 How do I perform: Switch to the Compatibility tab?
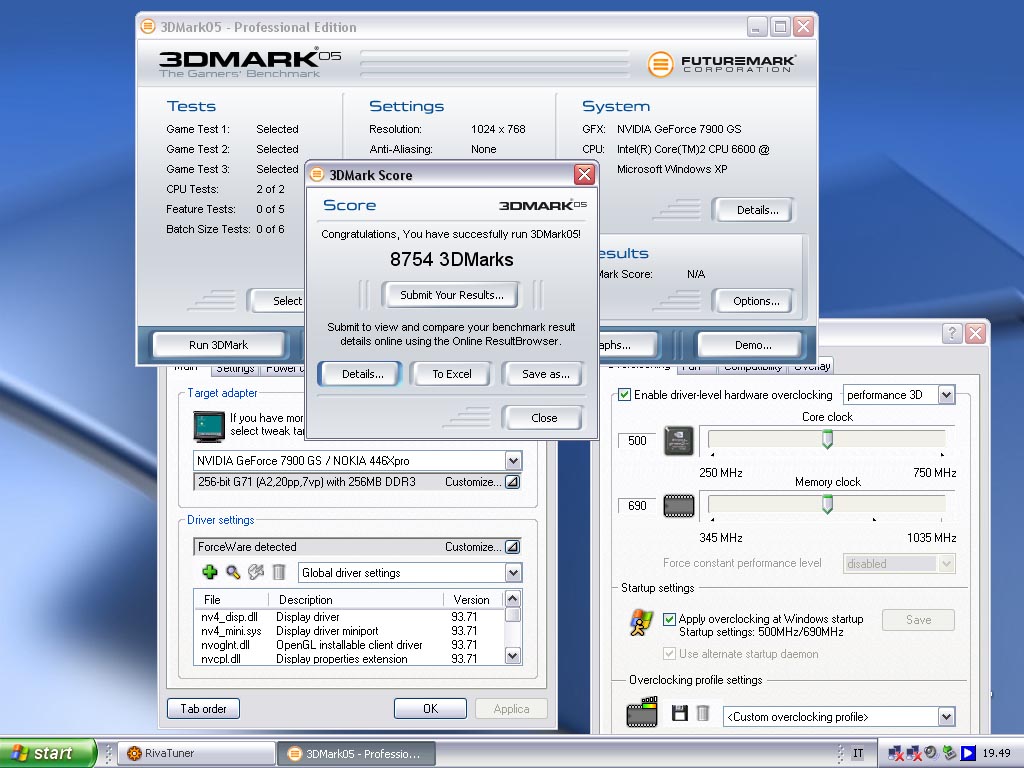click(753, 368)
